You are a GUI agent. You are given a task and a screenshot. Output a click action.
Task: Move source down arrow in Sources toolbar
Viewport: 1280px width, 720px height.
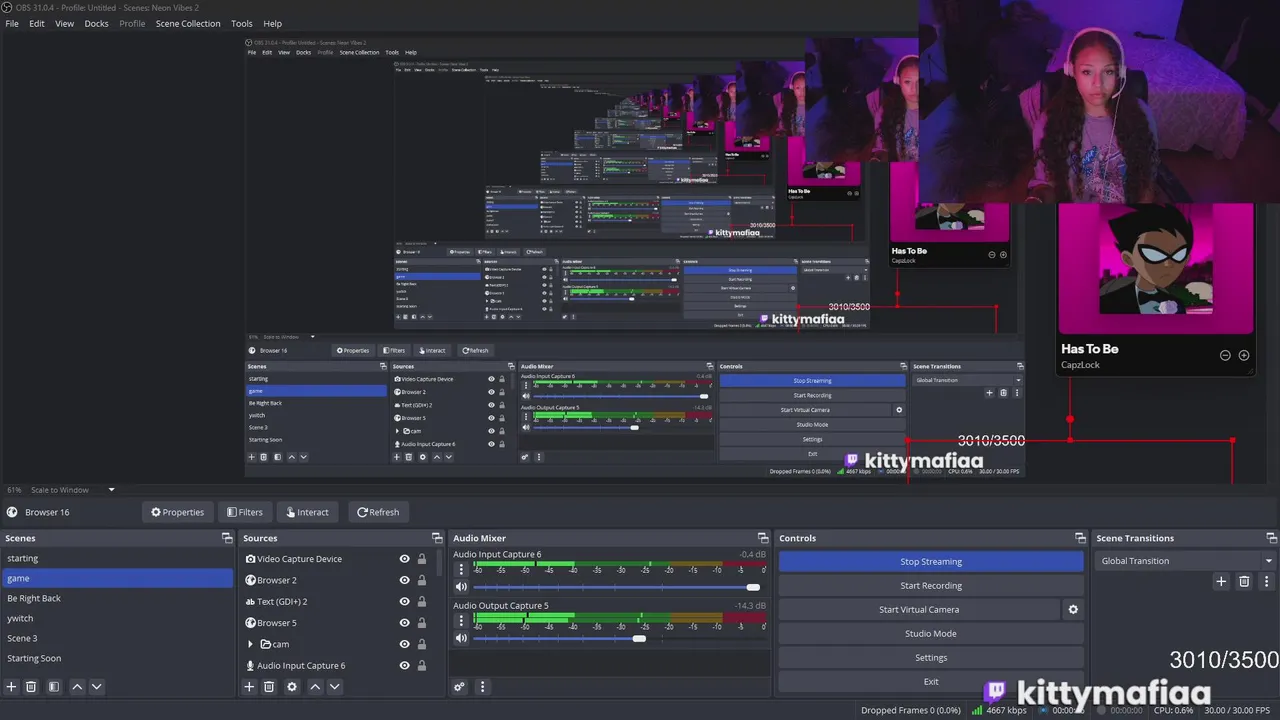pos(334,687)
